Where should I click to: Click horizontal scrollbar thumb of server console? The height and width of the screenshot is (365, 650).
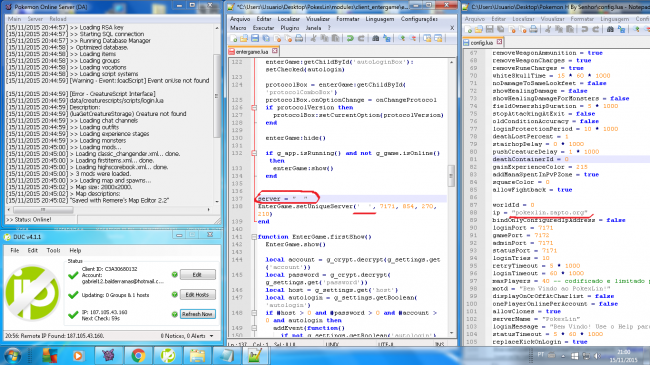[x=43, y=210]
